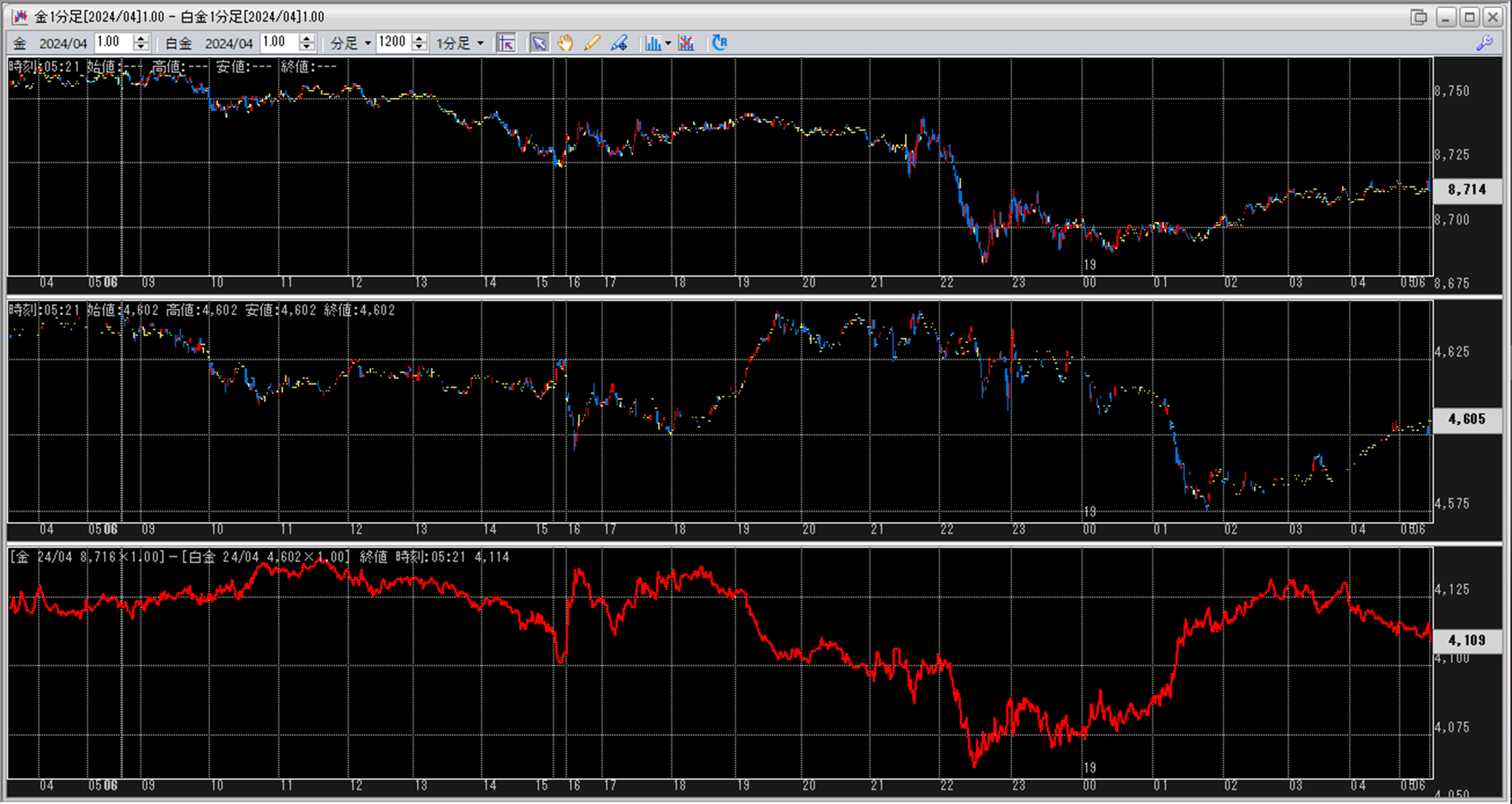The height and width of the screenshot is (804, 1512).
Task: Open the wrench settings icon at right
Action: pos(1484,43)
